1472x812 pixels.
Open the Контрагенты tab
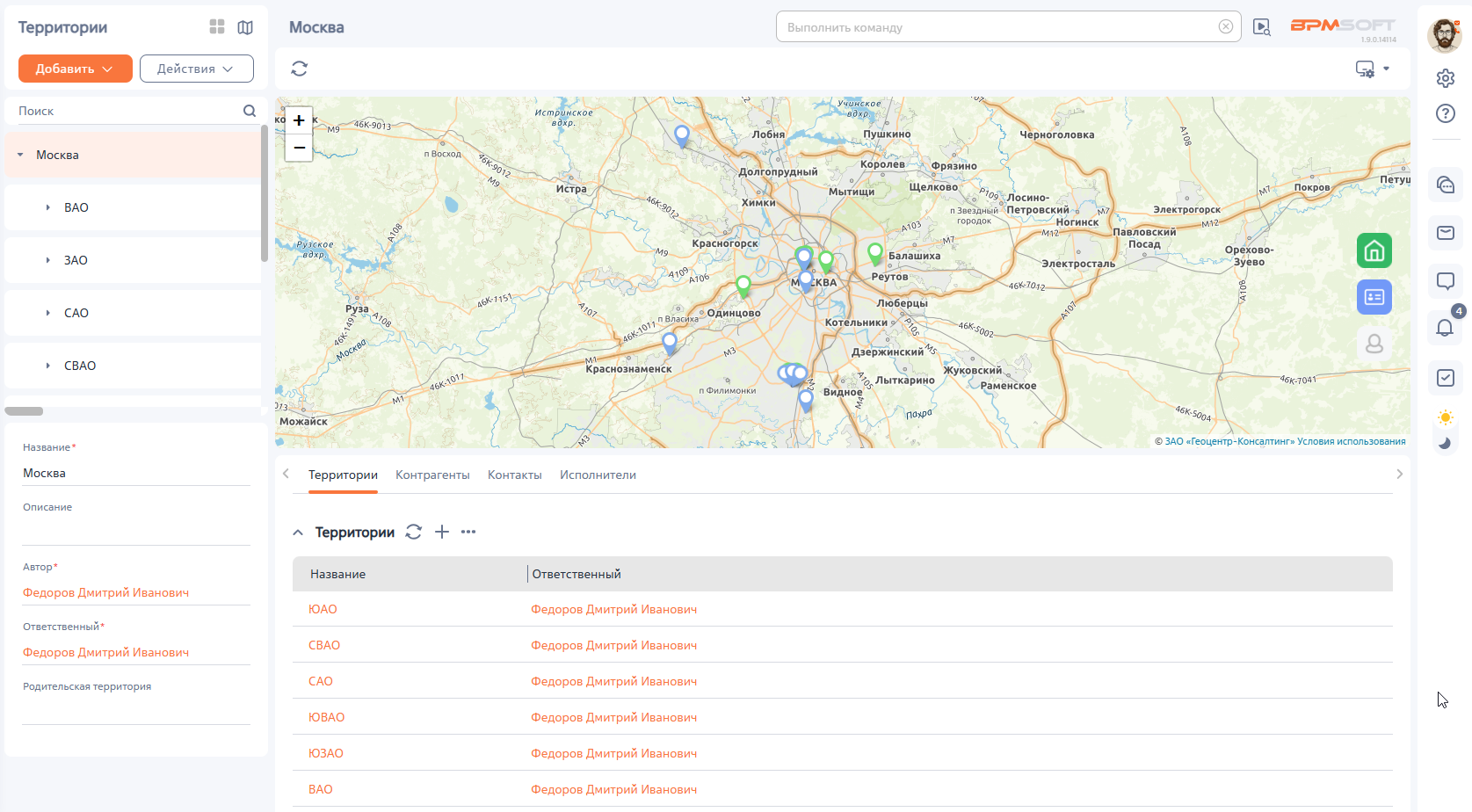432,475
